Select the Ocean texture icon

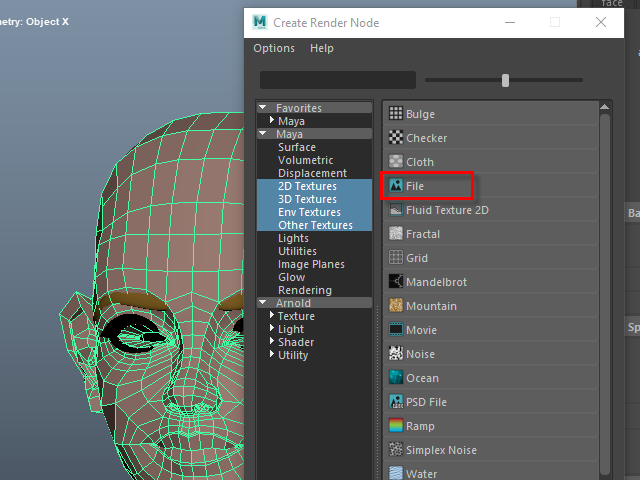396,378
